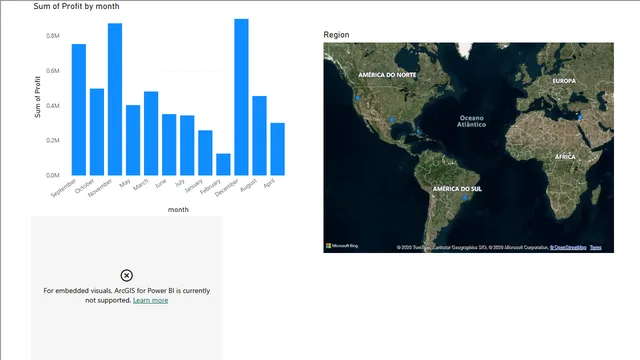The height and width of the screenshot is (360, 640).
Task: Click the 'Sum of Profit' y-axis title
Action: [x=38, y=97]
